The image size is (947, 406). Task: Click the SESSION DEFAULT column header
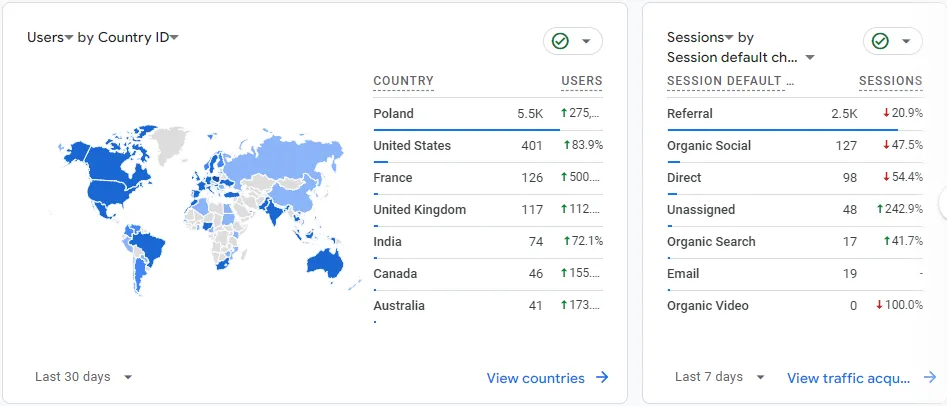tap(730, 81)
